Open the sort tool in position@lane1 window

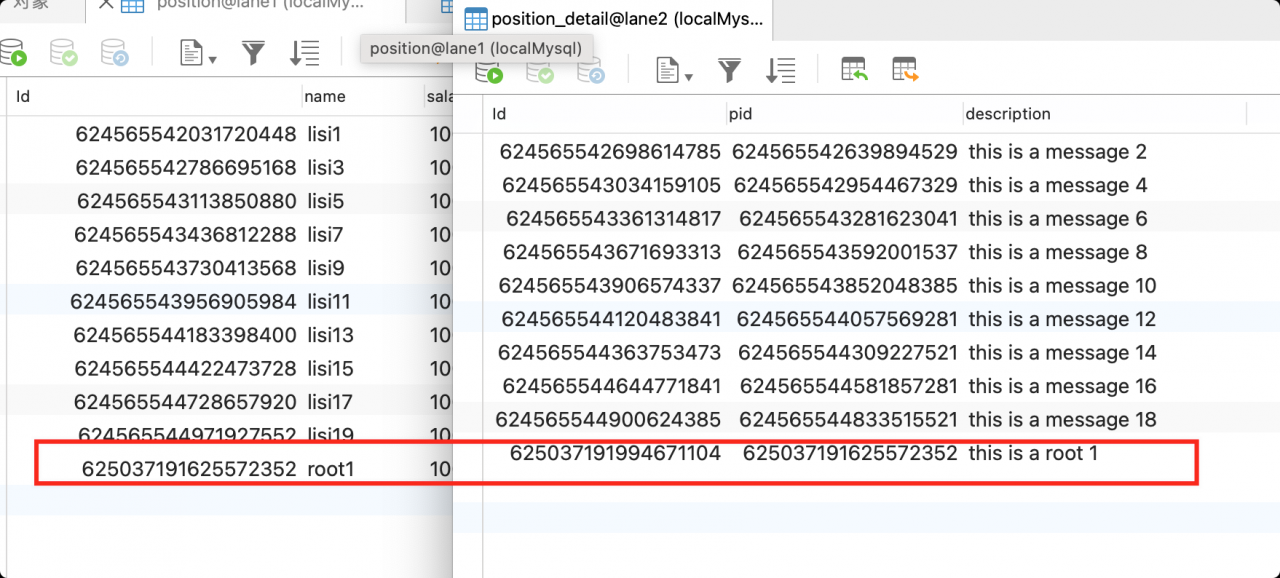[304, 53]
